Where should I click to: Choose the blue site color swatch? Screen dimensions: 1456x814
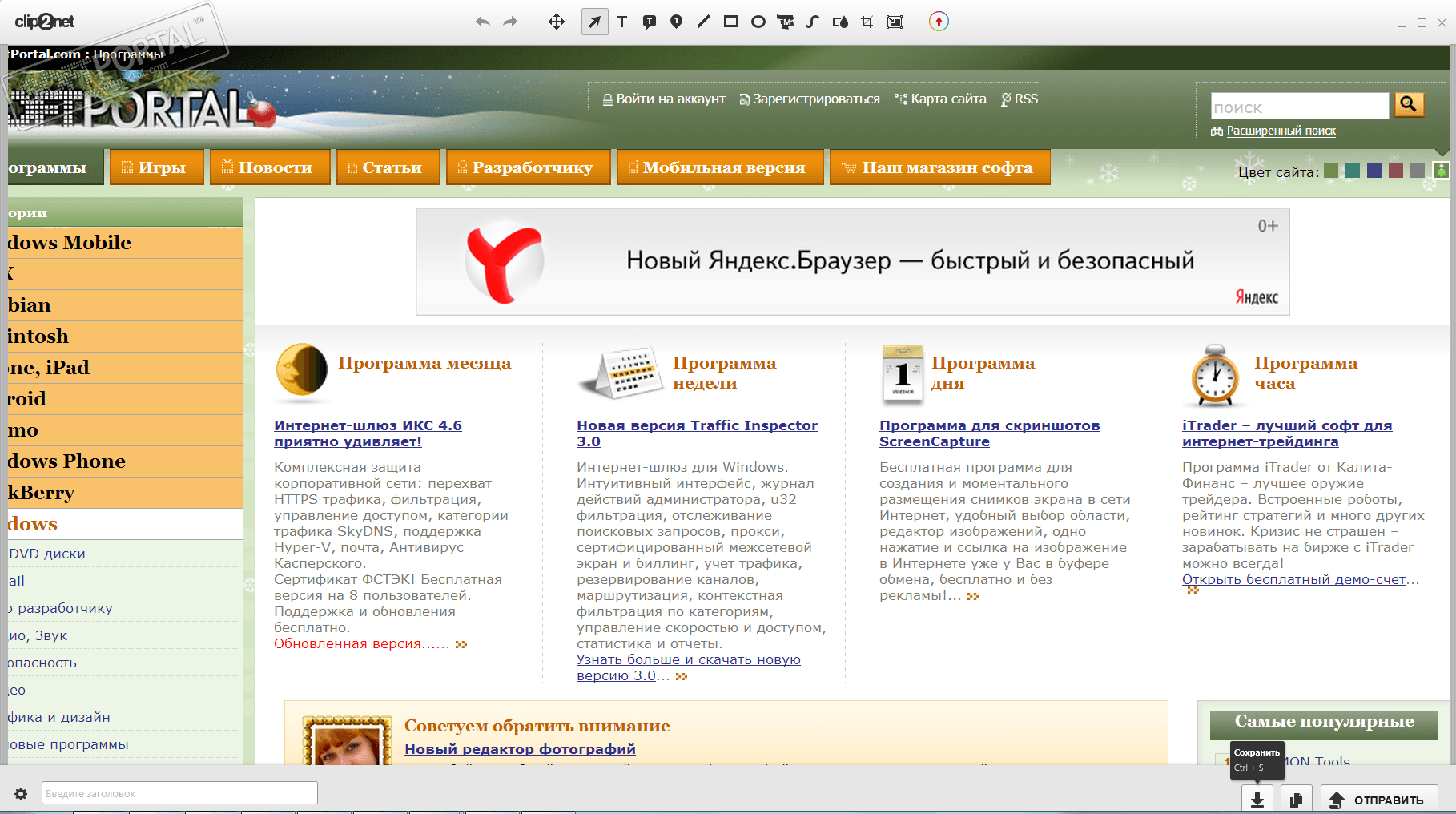point(1374,171)
